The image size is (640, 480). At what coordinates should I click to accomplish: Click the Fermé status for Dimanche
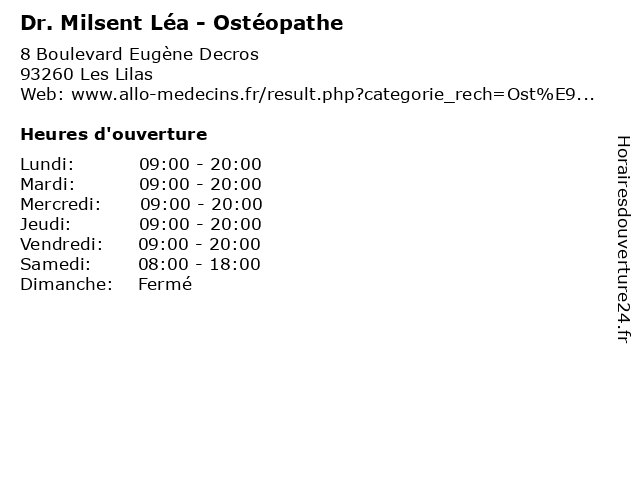pyautogui.click(x=165, y=284)
